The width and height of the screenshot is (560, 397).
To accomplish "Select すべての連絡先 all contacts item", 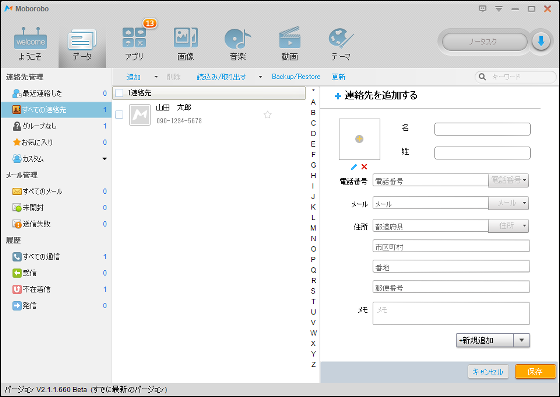I will tap(56, 110).
